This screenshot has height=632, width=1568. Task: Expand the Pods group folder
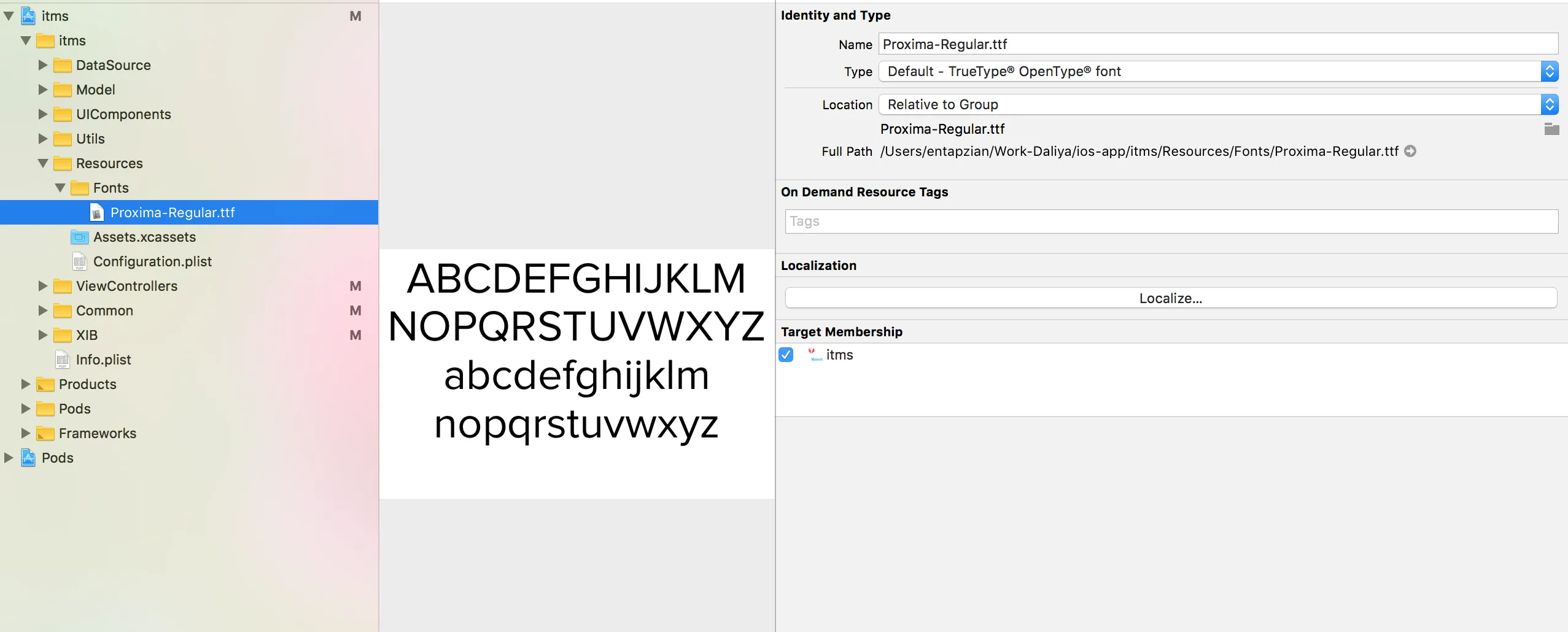[26, 409]
